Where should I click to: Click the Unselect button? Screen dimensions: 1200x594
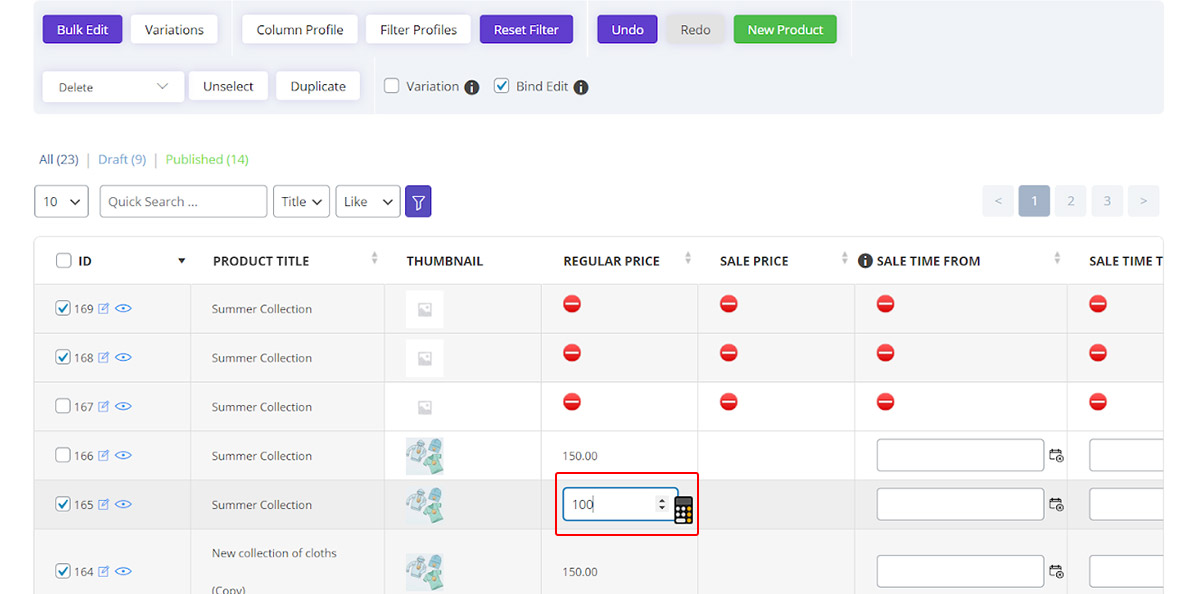click(x=228, y=86)
